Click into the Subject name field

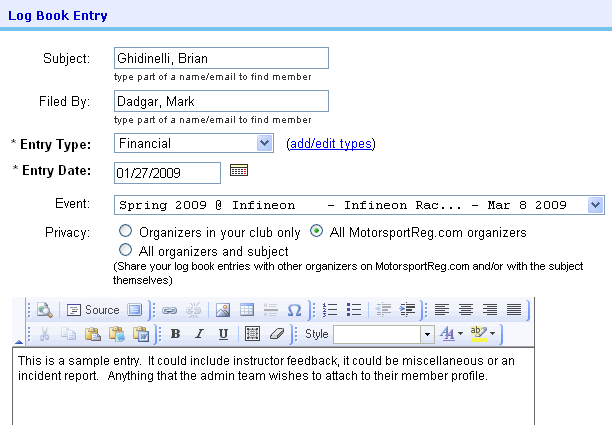point(221,58)
